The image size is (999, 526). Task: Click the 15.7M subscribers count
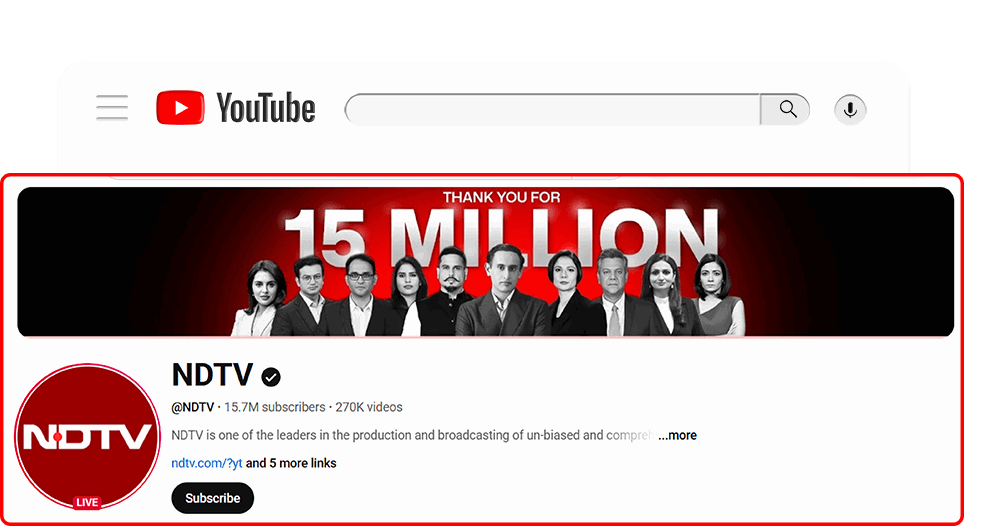[275, 407]
